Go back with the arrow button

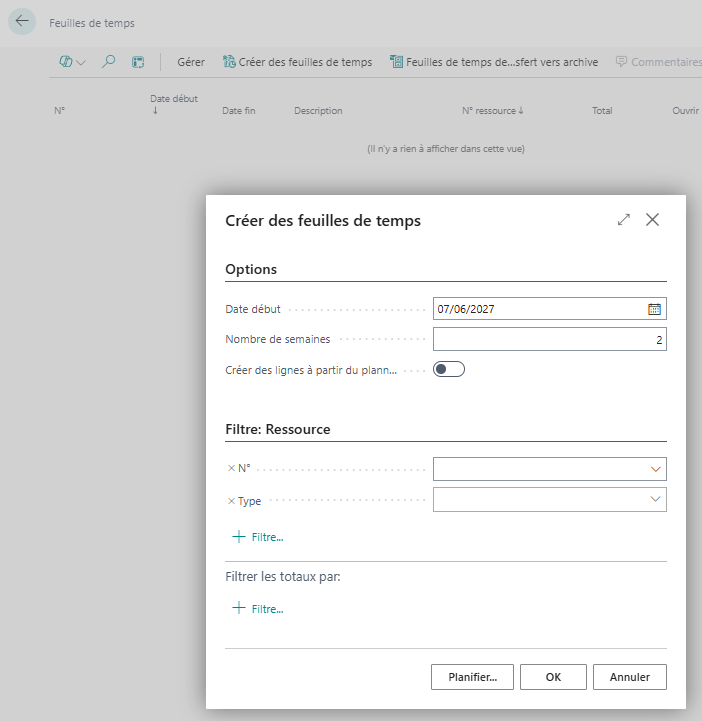click(x=22, y=21)
